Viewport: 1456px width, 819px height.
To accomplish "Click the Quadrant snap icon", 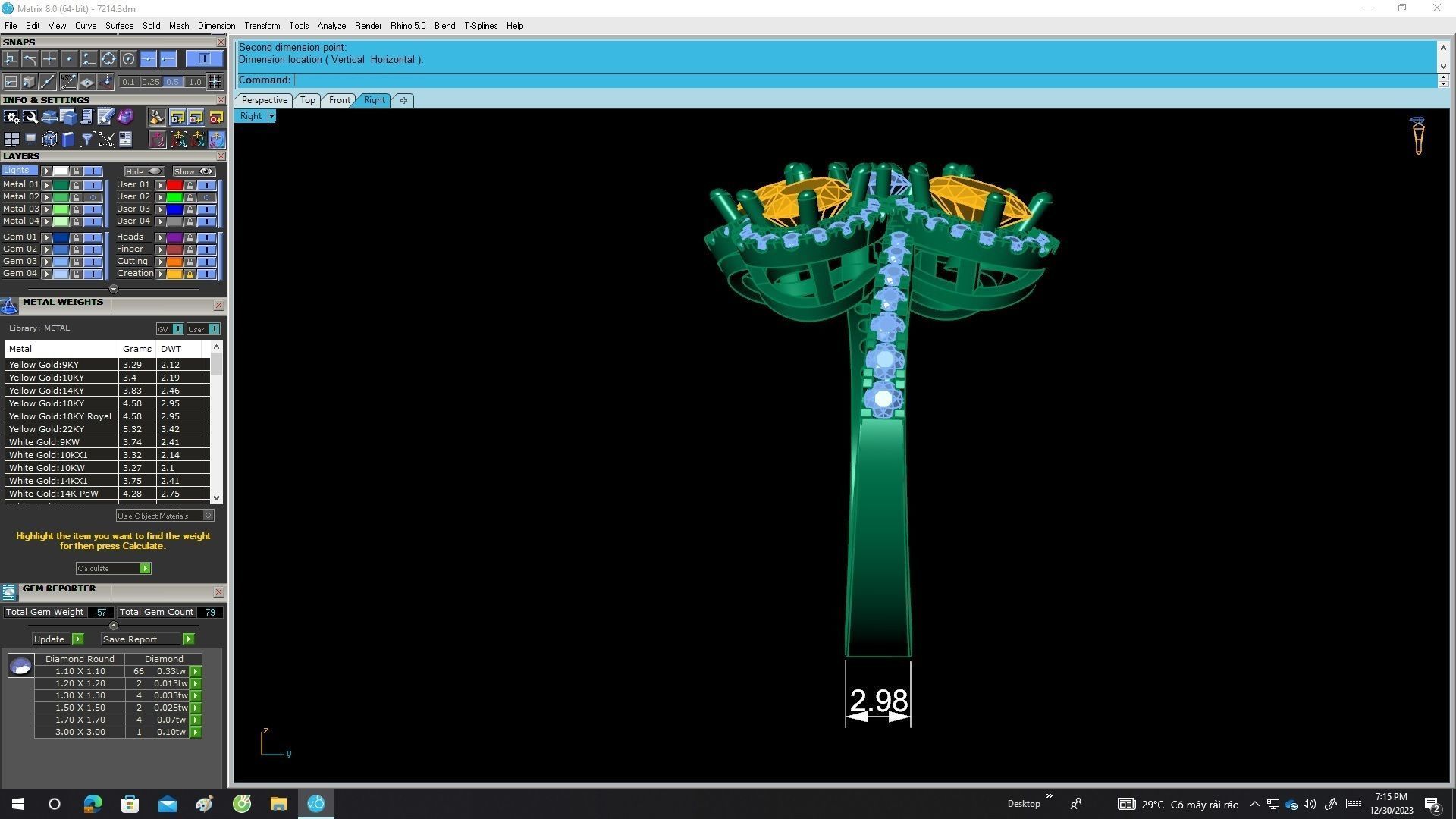I will [108, 59].
